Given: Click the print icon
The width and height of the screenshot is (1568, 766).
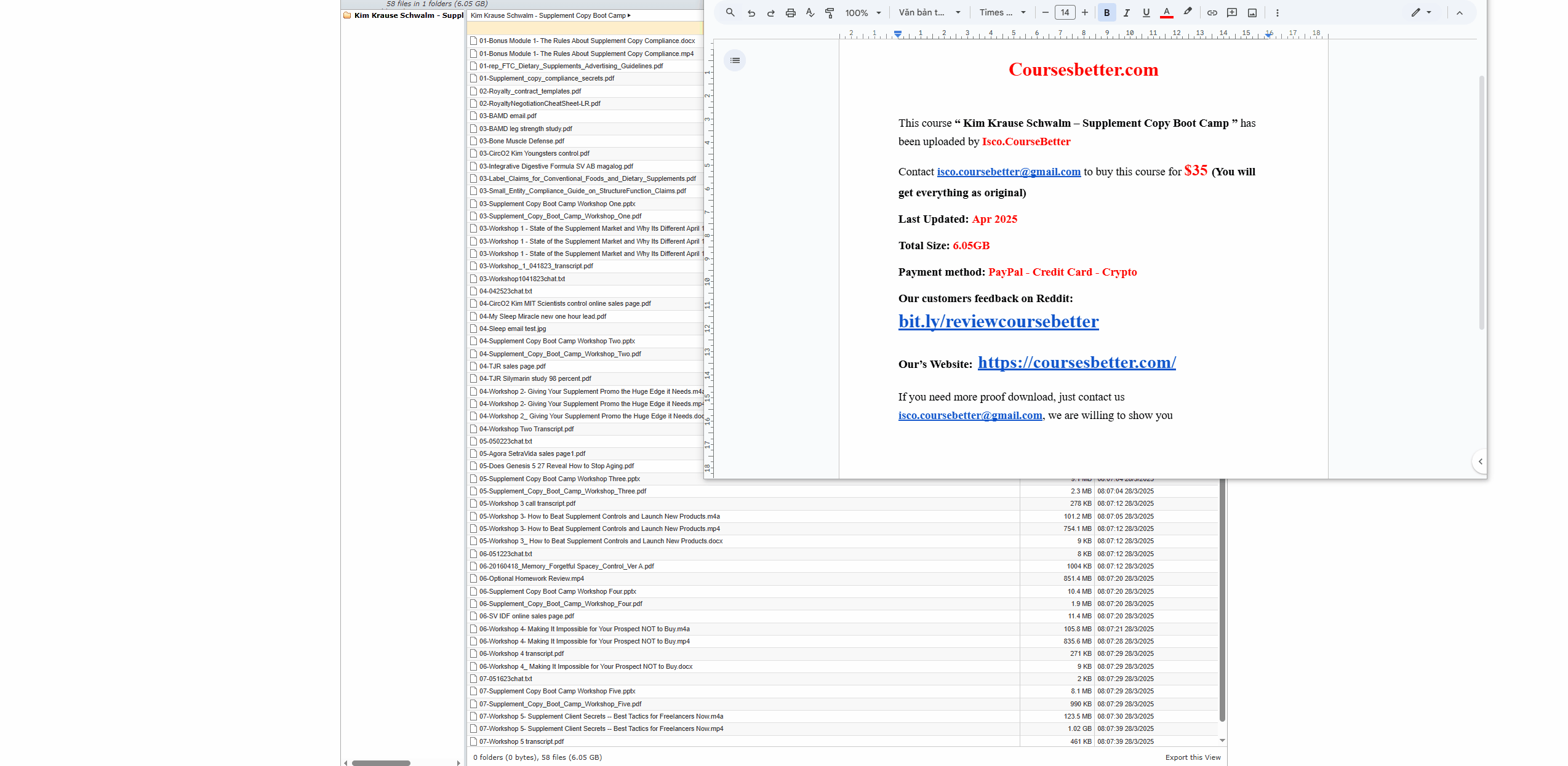Looking at the screenshot, I should point(790,12).
